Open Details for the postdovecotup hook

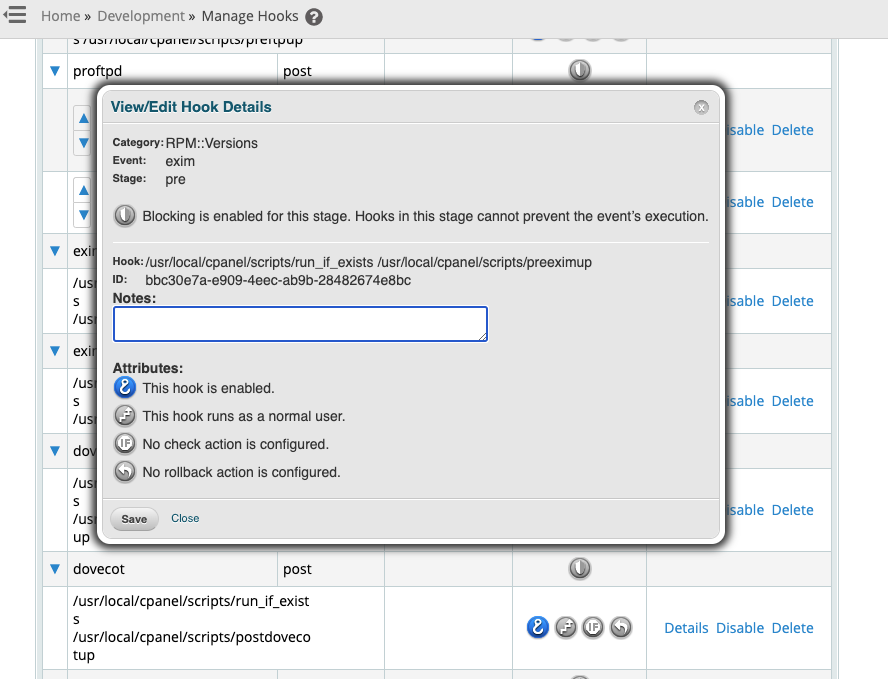pos(686,628)
